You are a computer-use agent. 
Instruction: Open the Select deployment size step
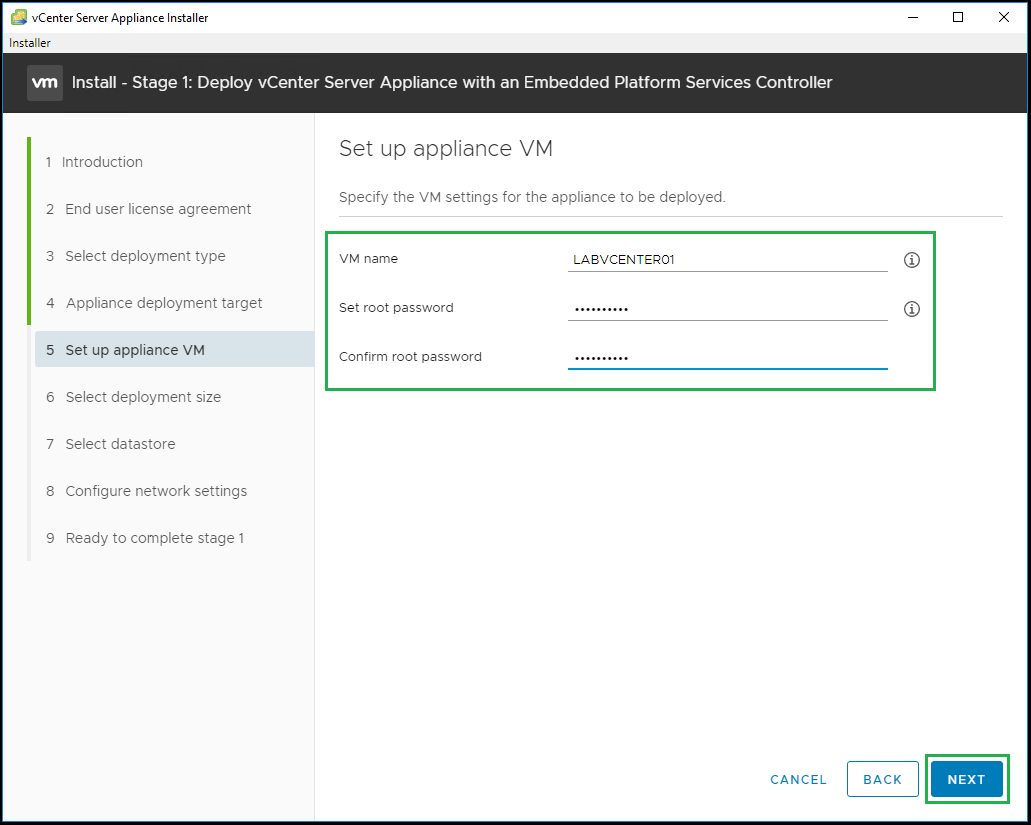[142, 397]
